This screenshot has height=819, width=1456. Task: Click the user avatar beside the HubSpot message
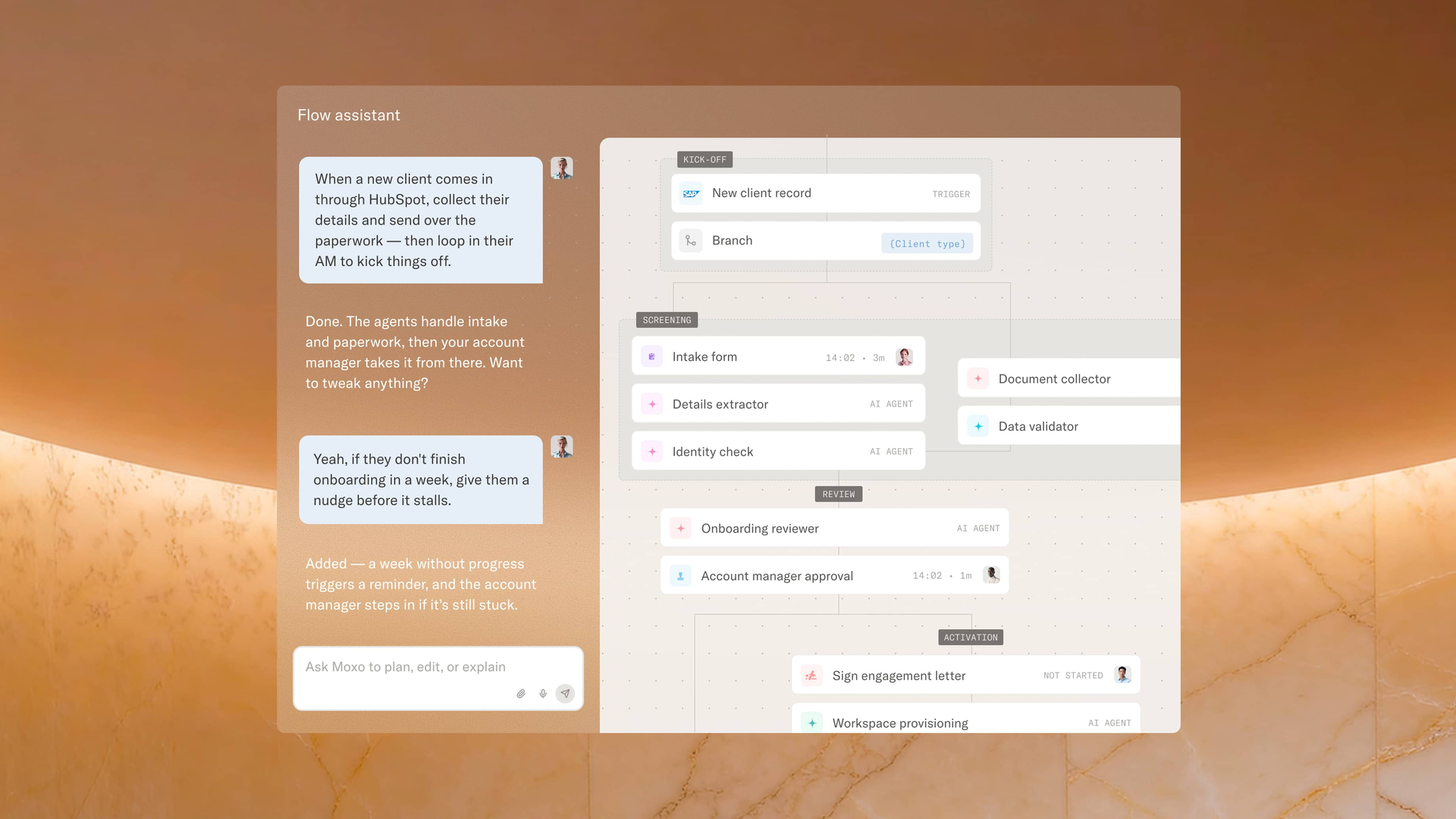pyautogui.click(x=561, y=168)
